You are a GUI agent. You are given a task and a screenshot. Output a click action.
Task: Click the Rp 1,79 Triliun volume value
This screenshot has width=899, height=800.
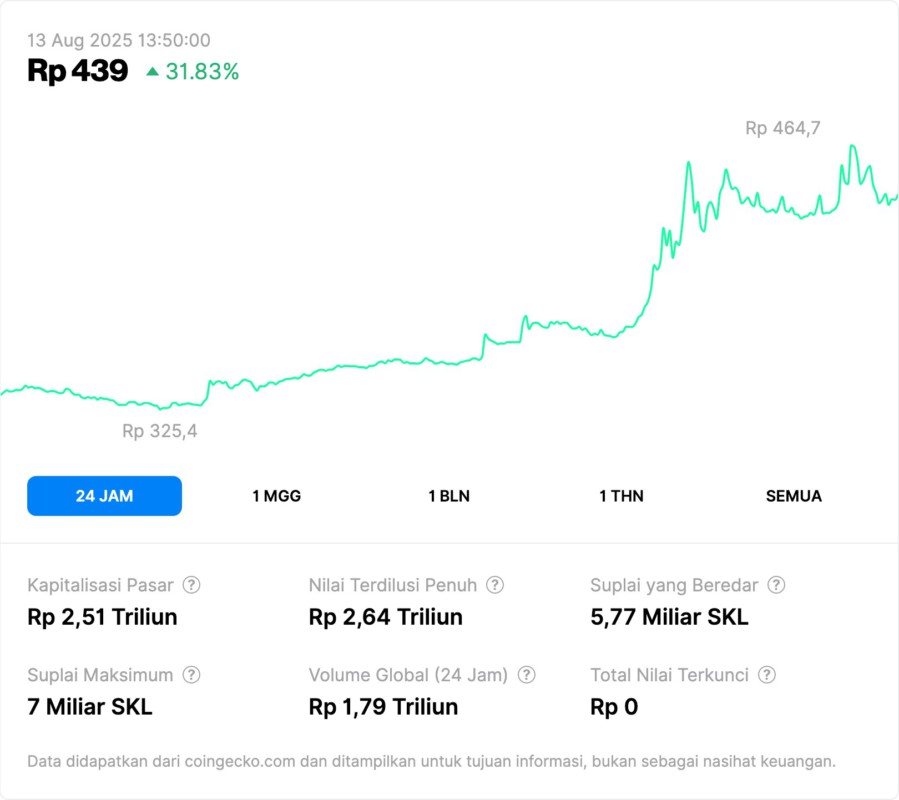(x=383, y=707)
